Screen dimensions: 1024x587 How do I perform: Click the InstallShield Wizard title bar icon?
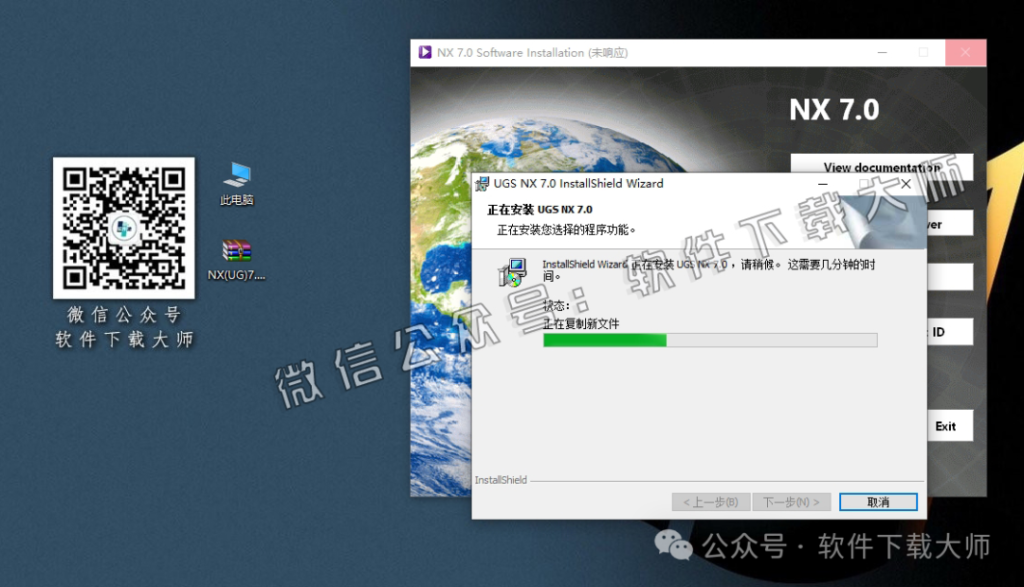coord(482,184)
